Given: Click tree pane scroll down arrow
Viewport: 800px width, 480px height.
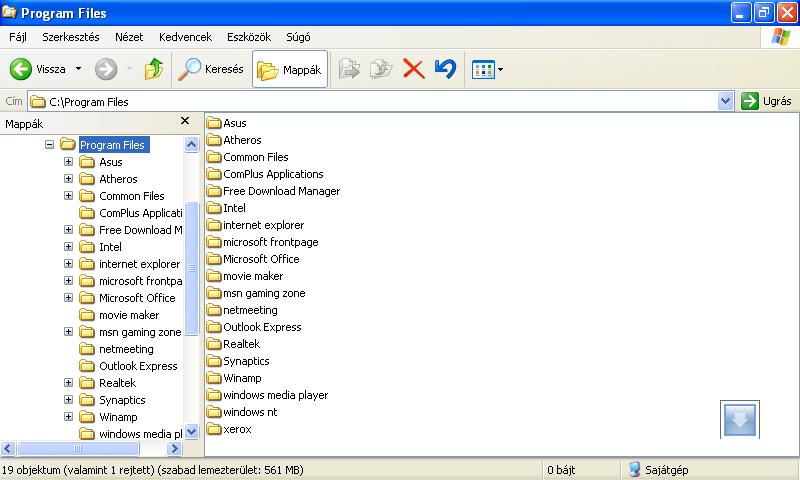Looking at the screenshot, I should tap(191, 432).
